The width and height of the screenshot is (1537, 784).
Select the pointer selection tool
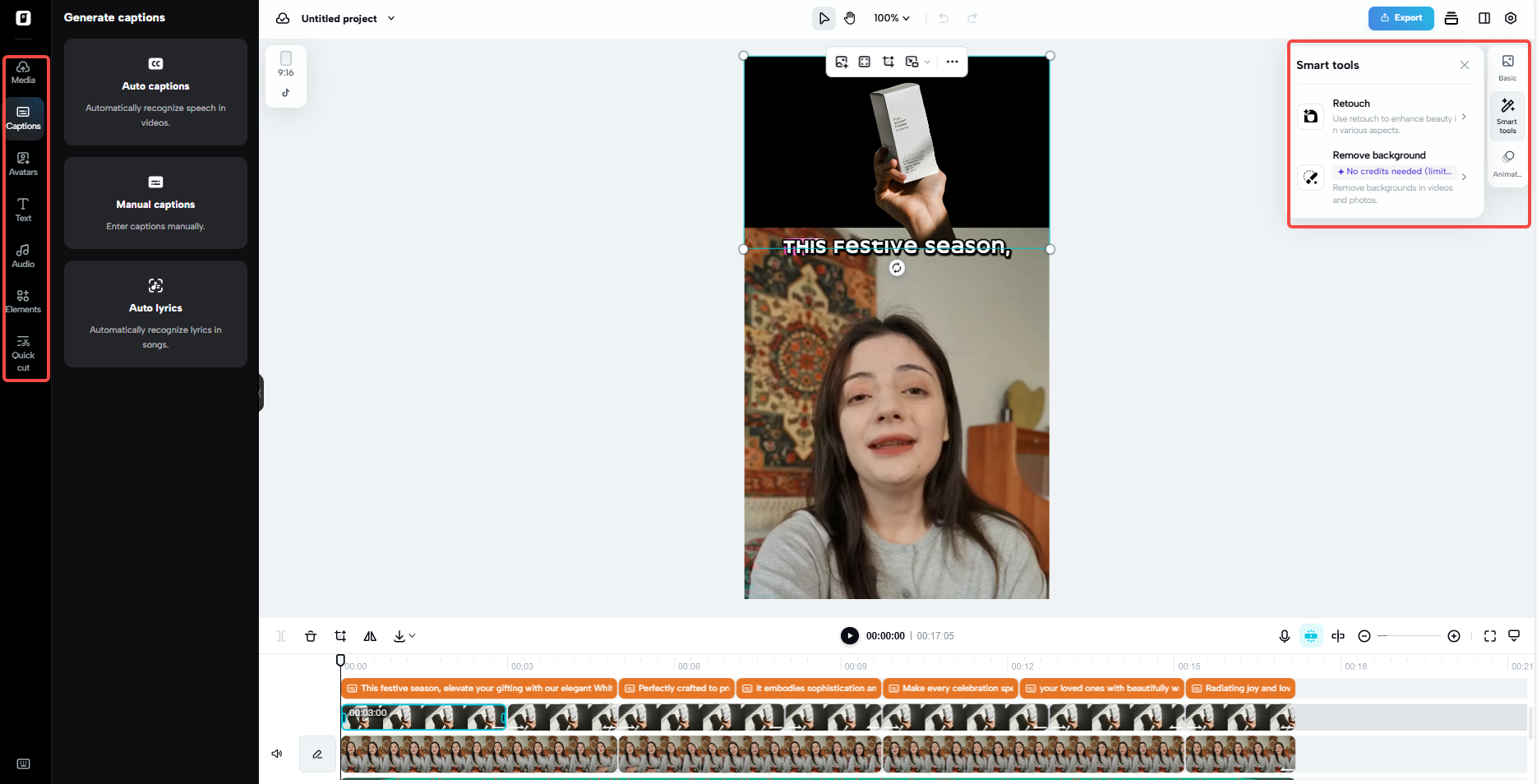[824, 18]
